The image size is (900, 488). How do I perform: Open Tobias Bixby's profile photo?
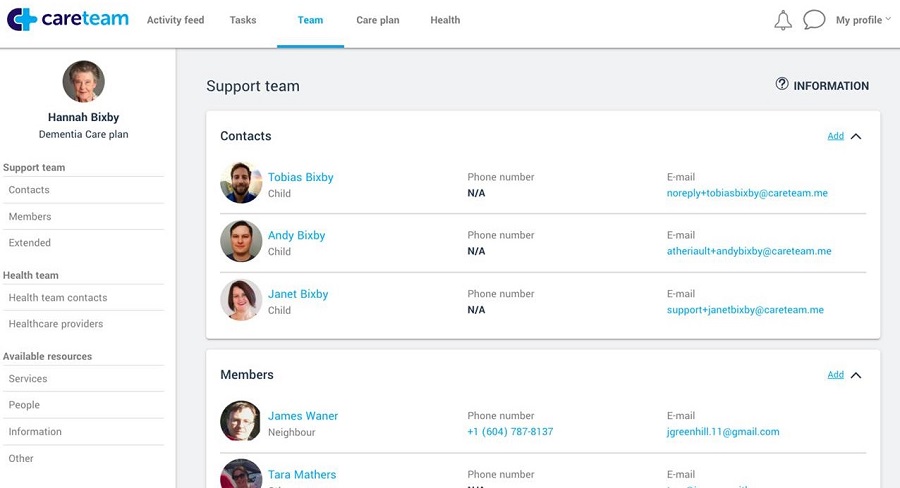(x=241, y=183)
